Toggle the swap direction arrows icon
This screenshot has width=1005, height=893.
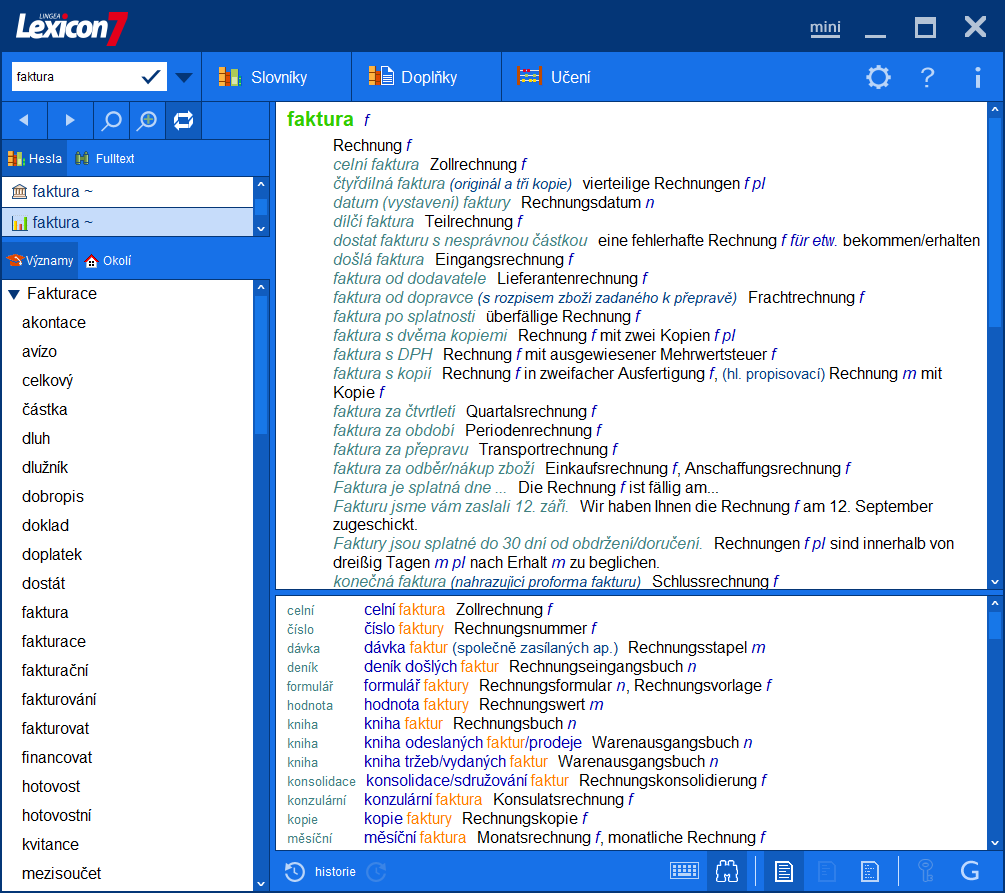point(183,120)
